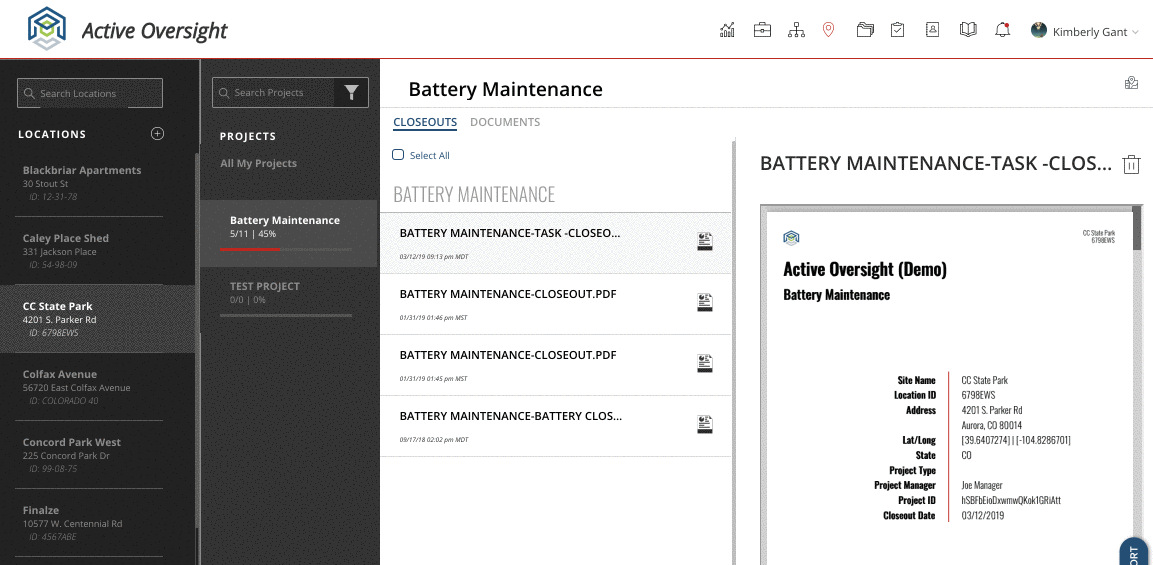Open the analytics chart icon in header
This screenshot has width=1153, height=565.
tap(727, 30)
